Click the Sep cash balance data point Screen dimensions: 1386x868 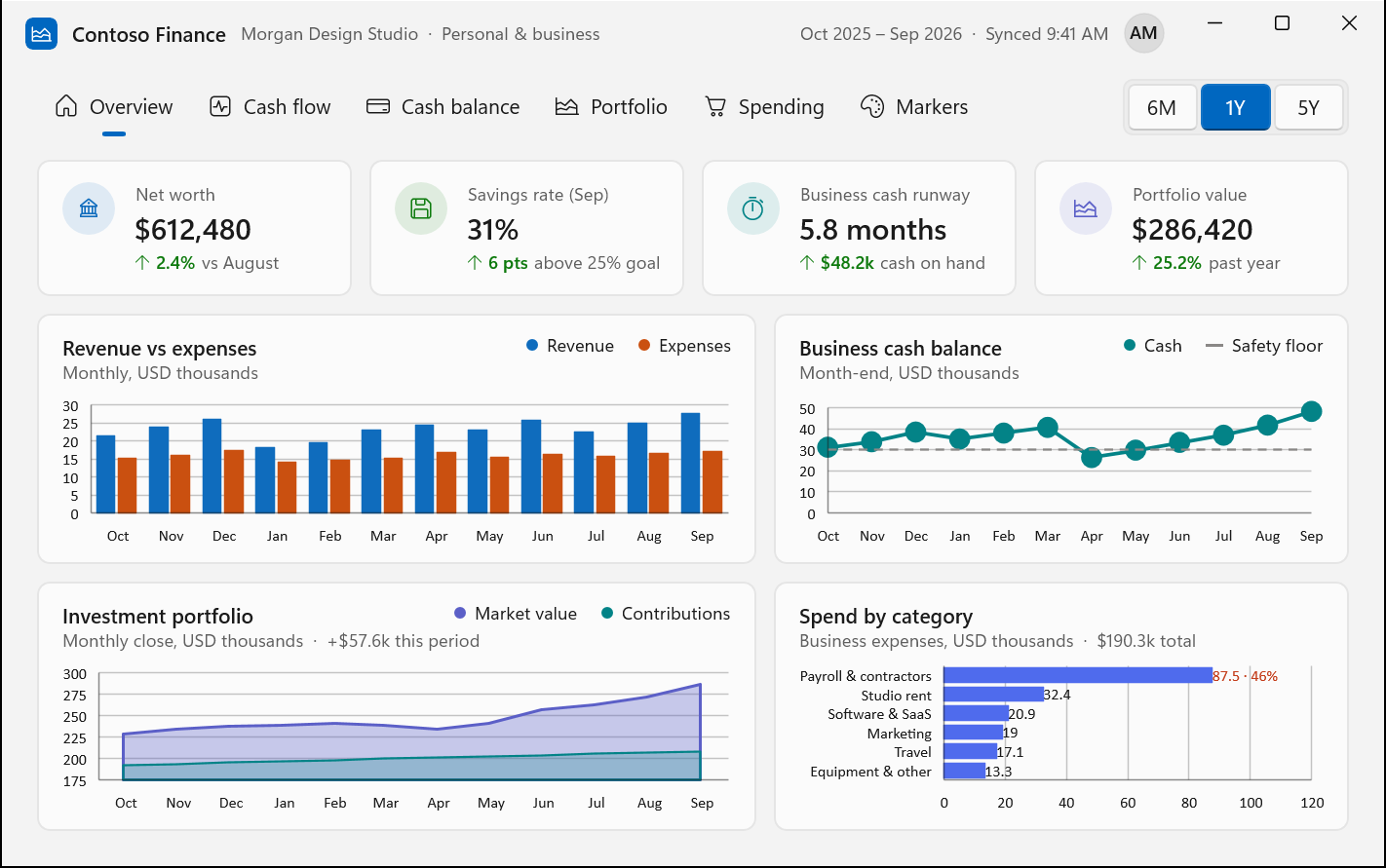point(1311,411)
